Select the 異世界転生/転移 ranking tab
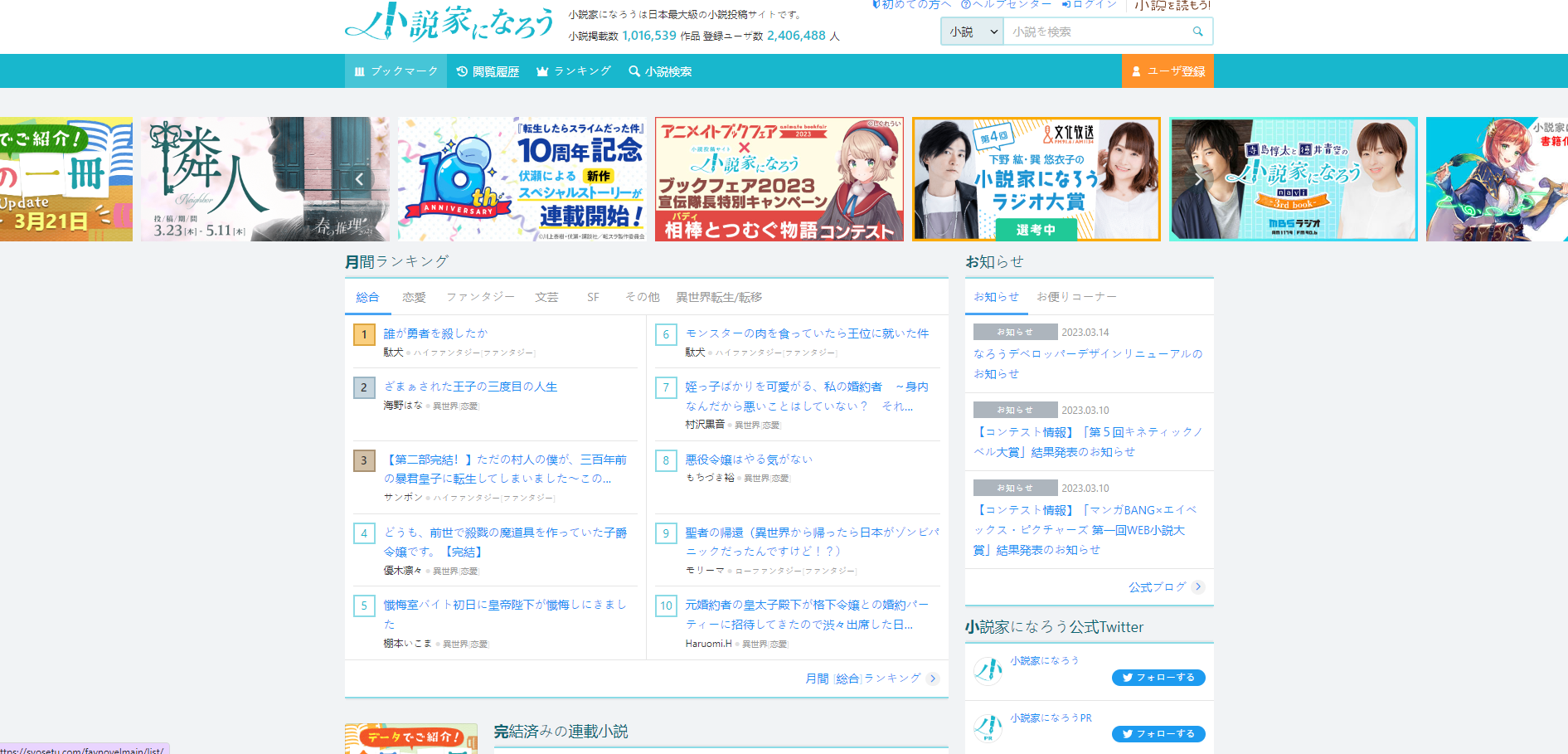Screen dimensions: 1568x754 tap(718, 297)
